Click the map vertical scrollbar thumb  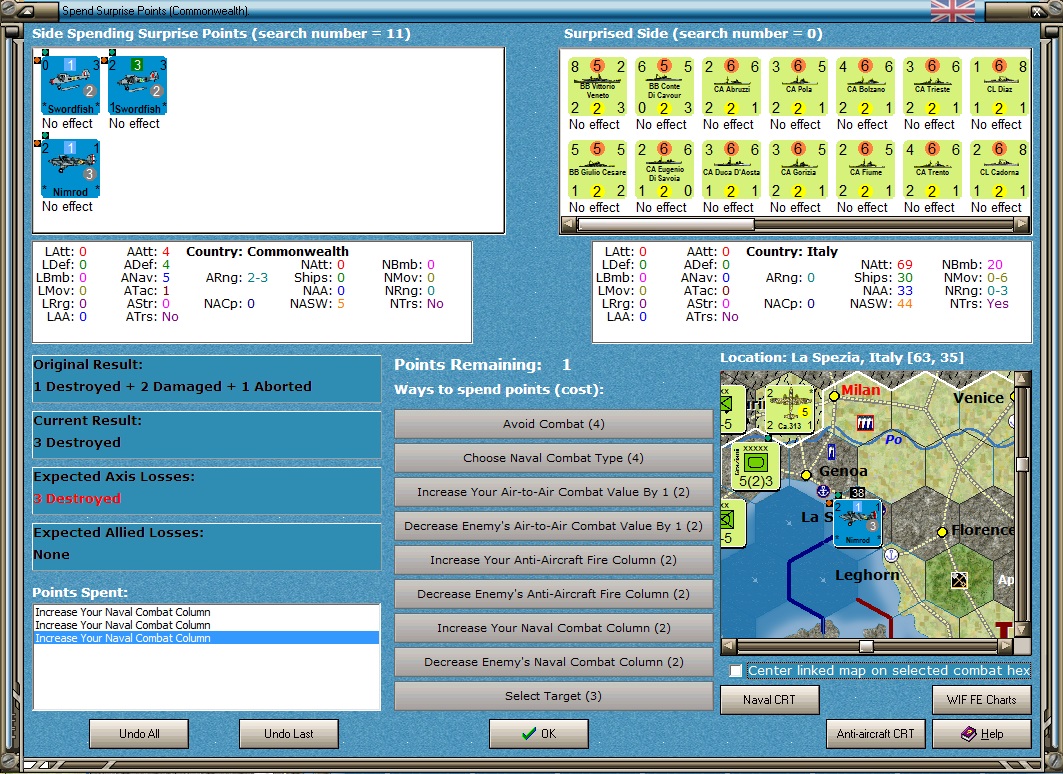[1022, 464]
